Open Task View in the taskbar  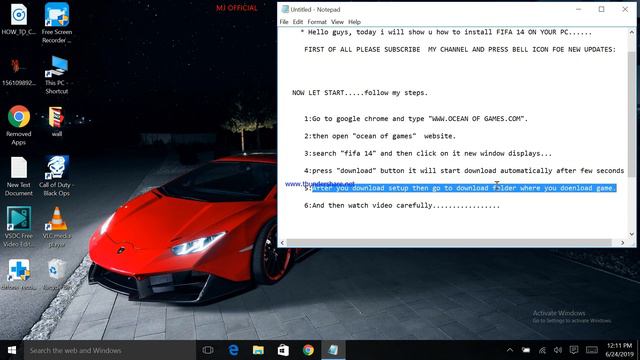tap(208, 350)
